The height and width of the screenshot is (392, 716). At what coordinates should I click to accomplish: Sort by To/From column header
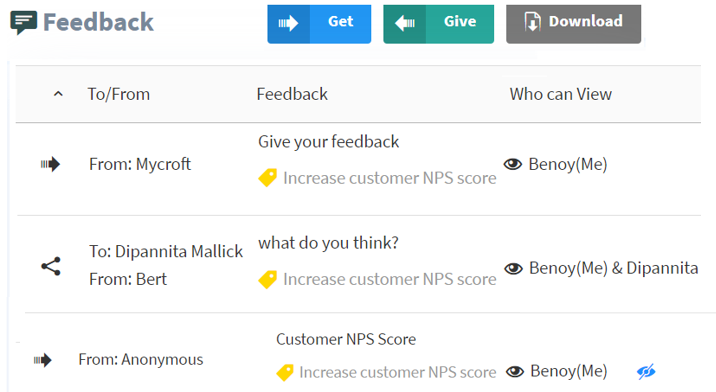point(119,94)
